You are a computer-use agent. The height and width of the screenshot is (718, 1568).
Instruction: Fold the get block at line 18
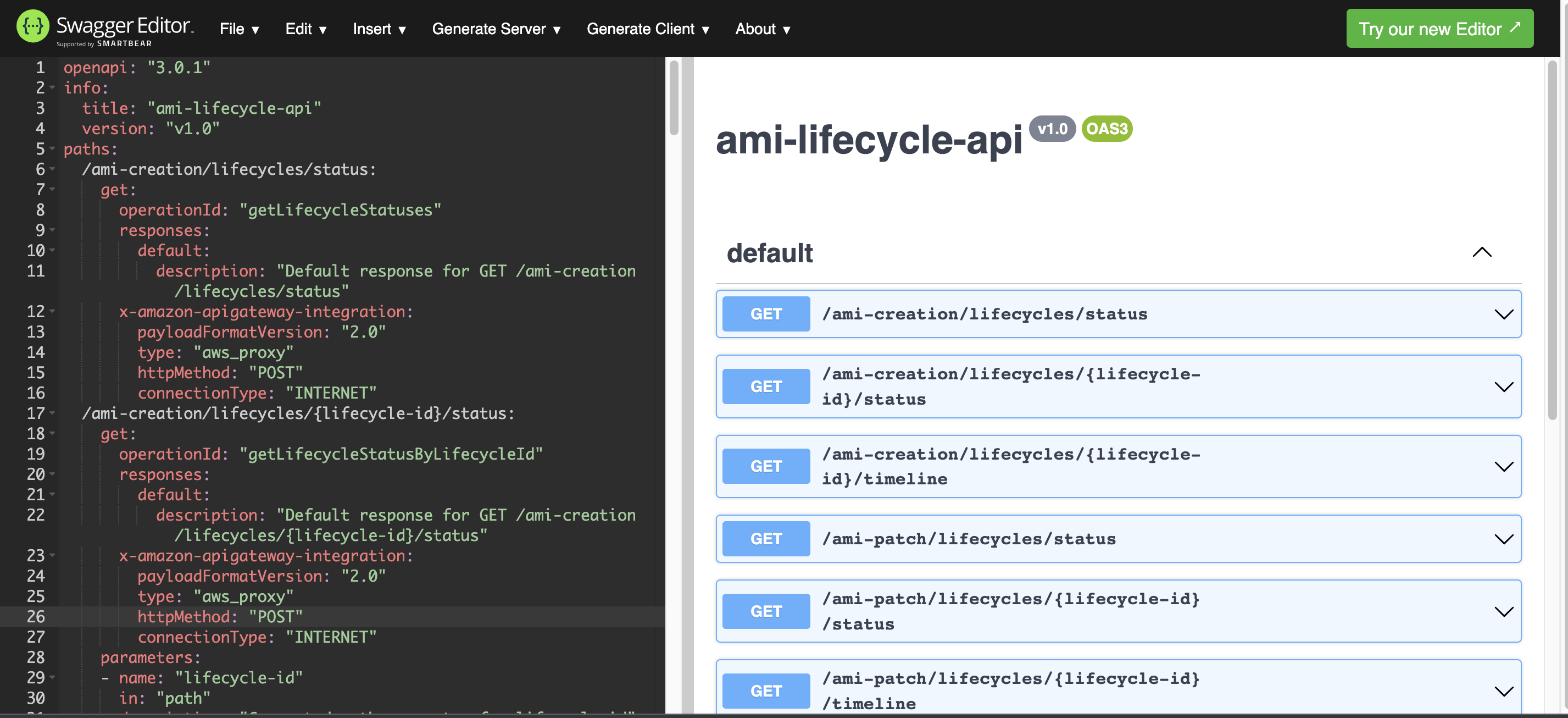[52, 434]
